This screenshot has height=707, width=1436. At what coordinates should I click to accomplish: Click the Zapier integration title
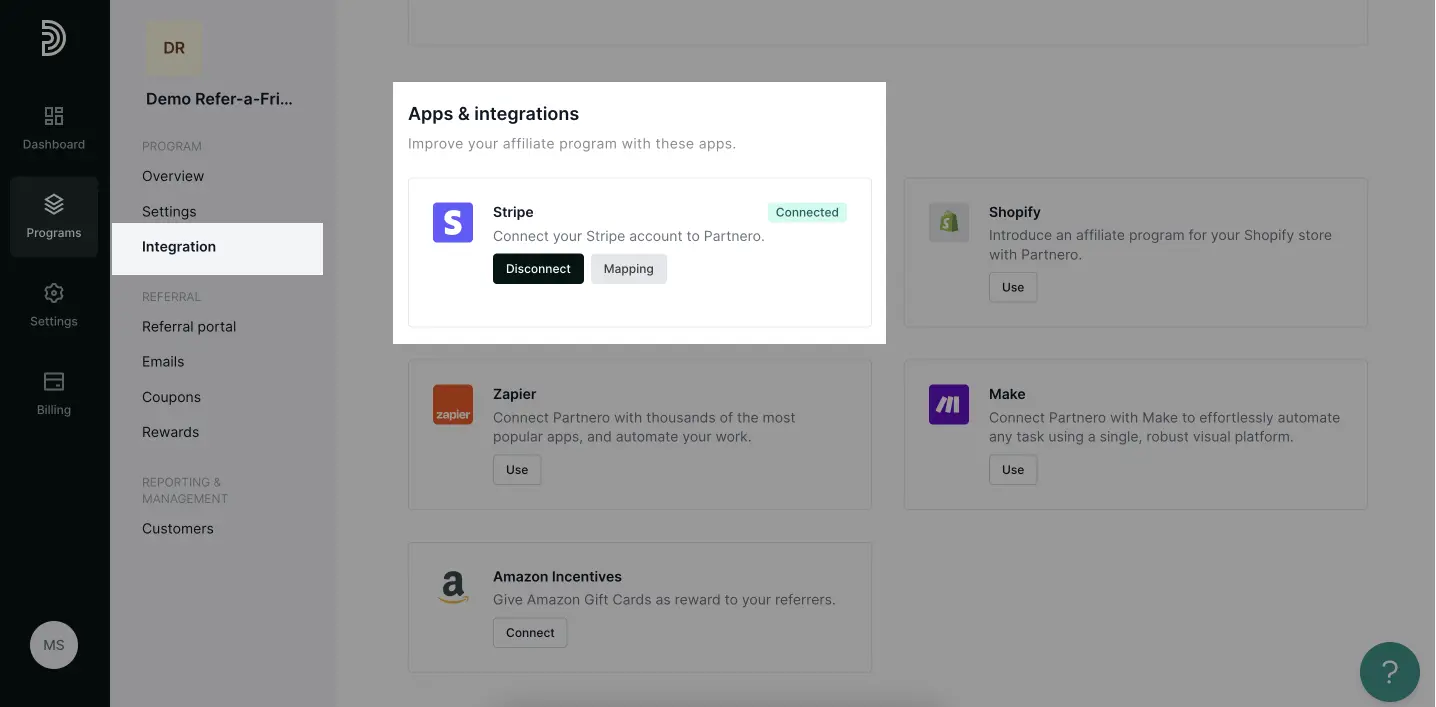[515, 394]
